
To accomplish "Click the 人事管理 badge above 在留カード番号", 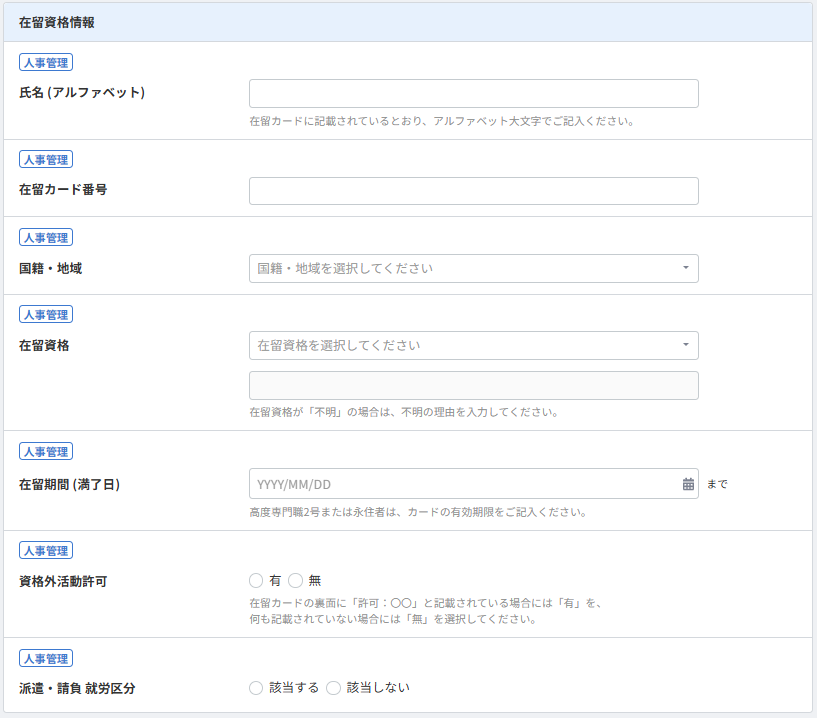I will coord(46,159).
